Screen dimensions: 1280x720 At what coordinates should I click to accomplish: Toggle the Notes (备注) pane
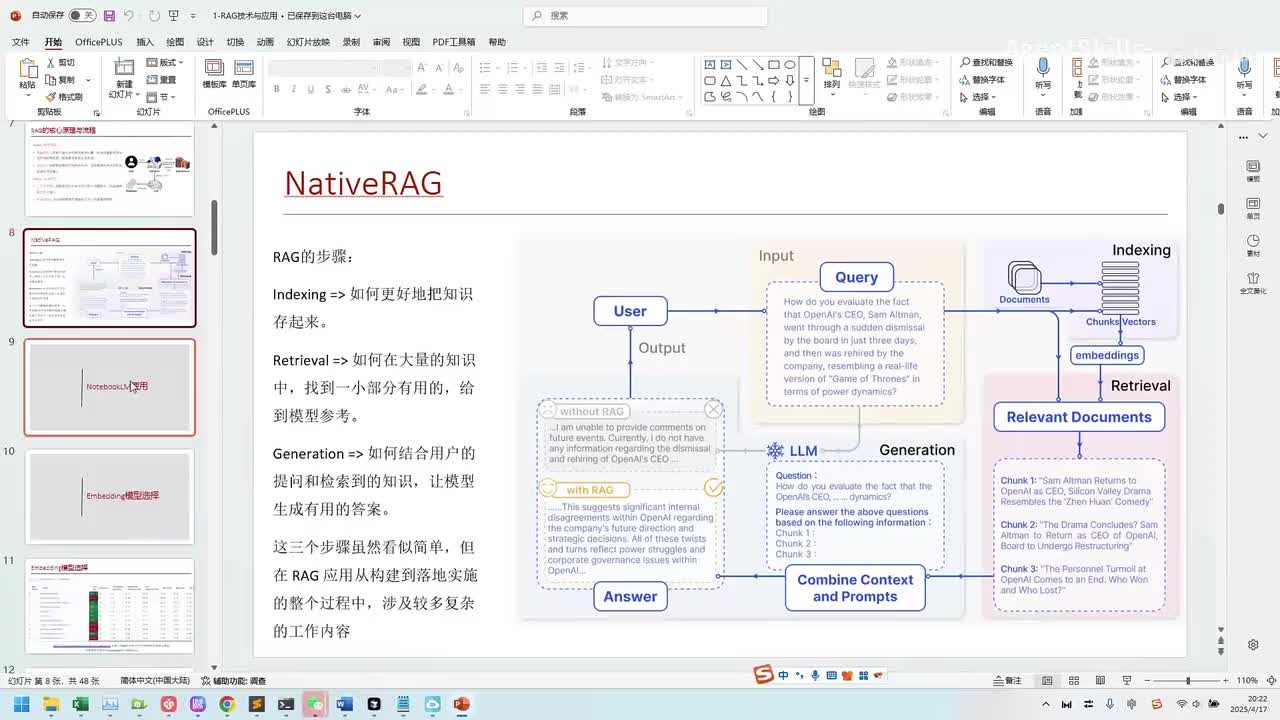pyautogui.click(x=1007, y=680)
